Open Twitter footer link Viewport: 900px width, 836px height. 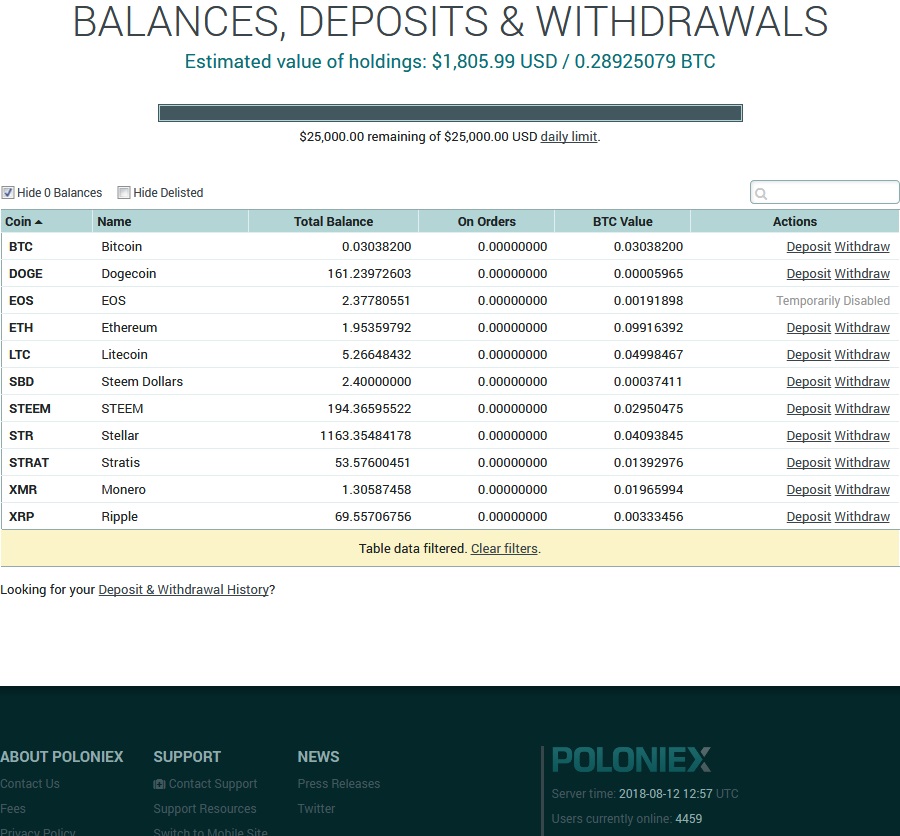pyautogui.click(x=316, y=808)
